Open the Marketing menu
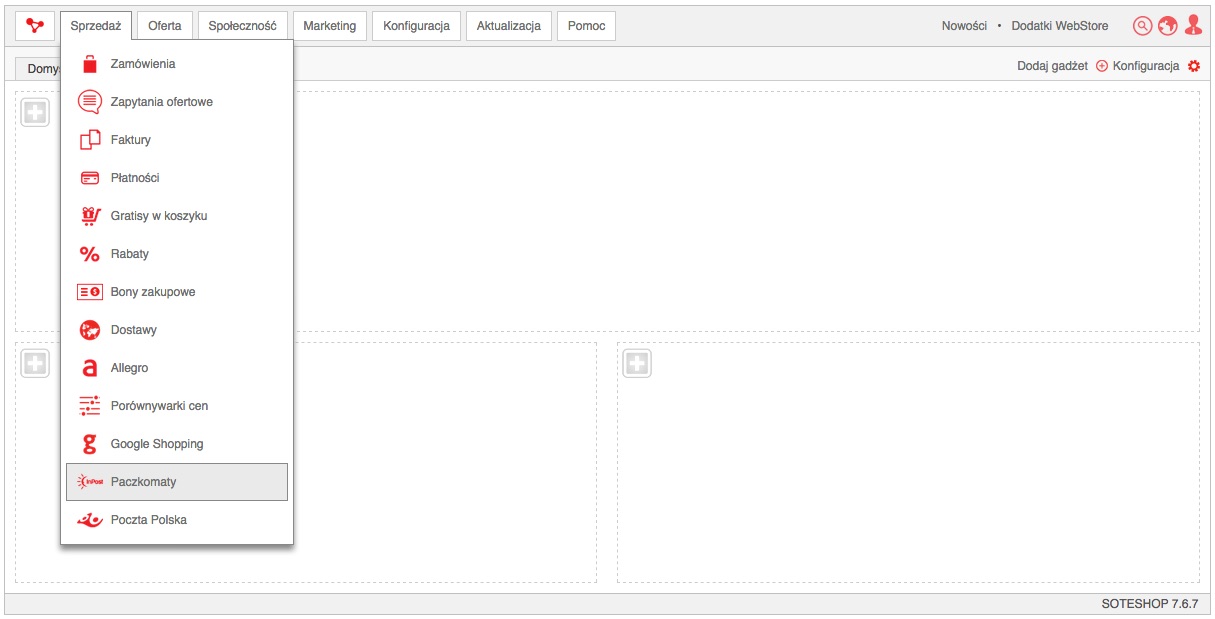 330,26
